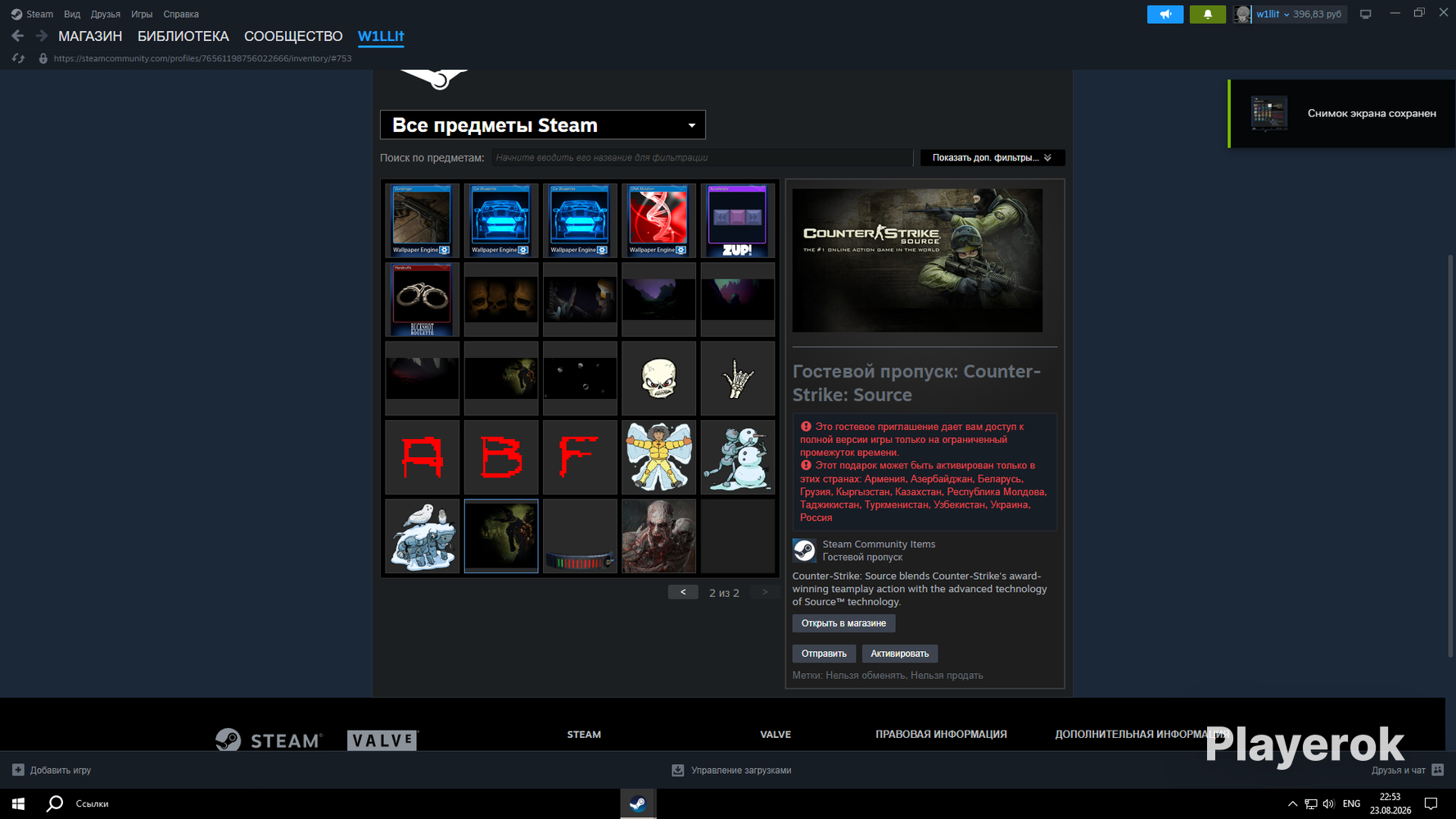
Task: Select the red and green gauge bar item
Action: click(580, 536)
